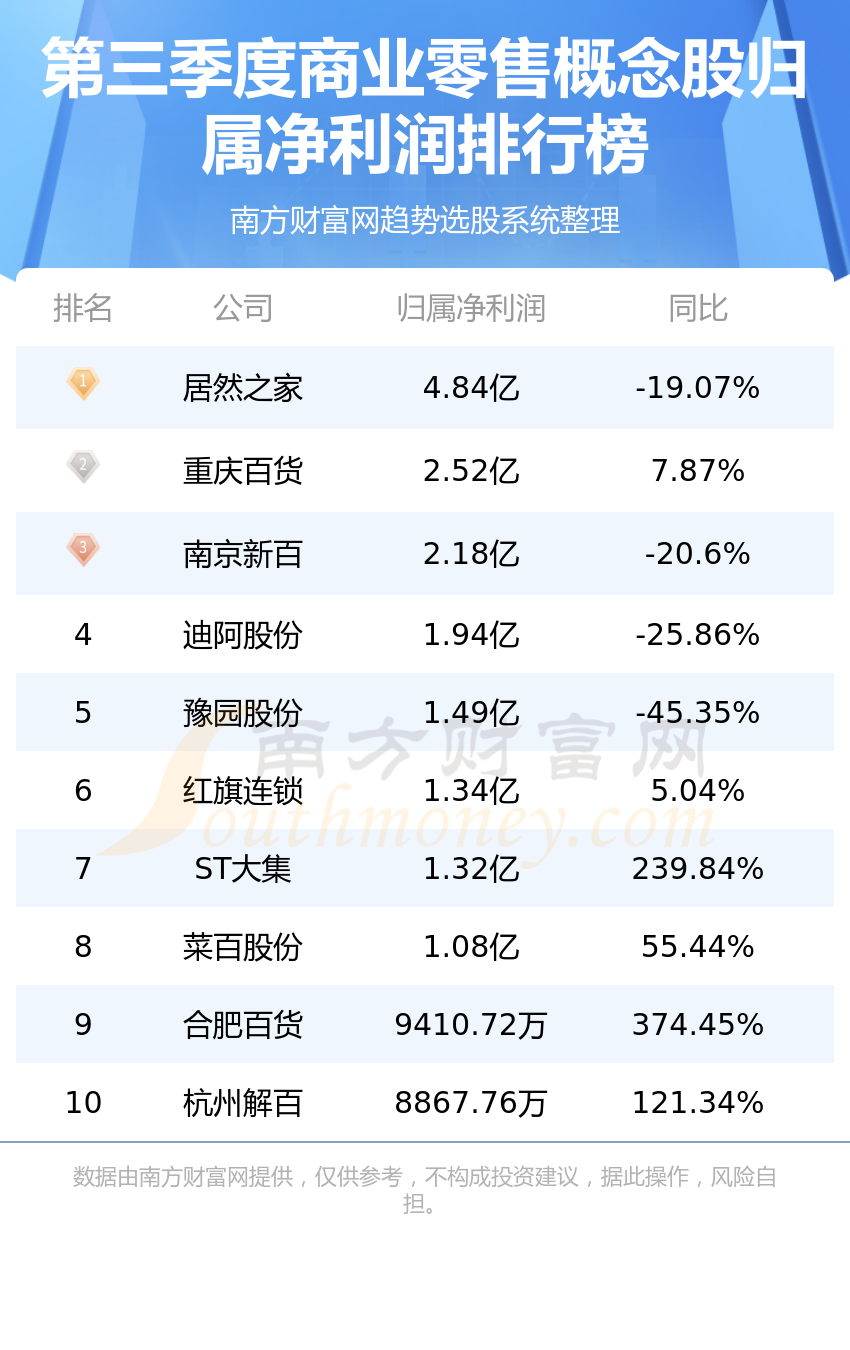Click company name 迪阿股份
This screenshot has width=850, height=1350.
tap(243, 635)
